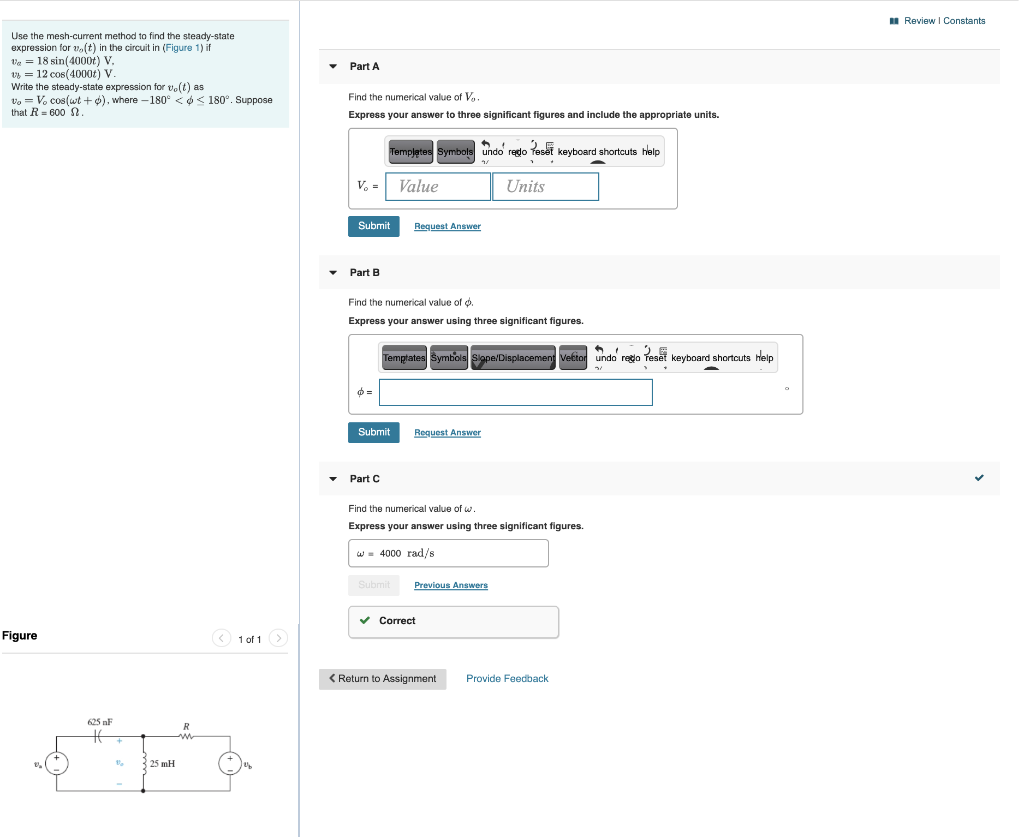Viewport: 1024px width, 837px height.
Task: Click the redo icon in Part A equation toolbar
Action: tap(515, 151)
